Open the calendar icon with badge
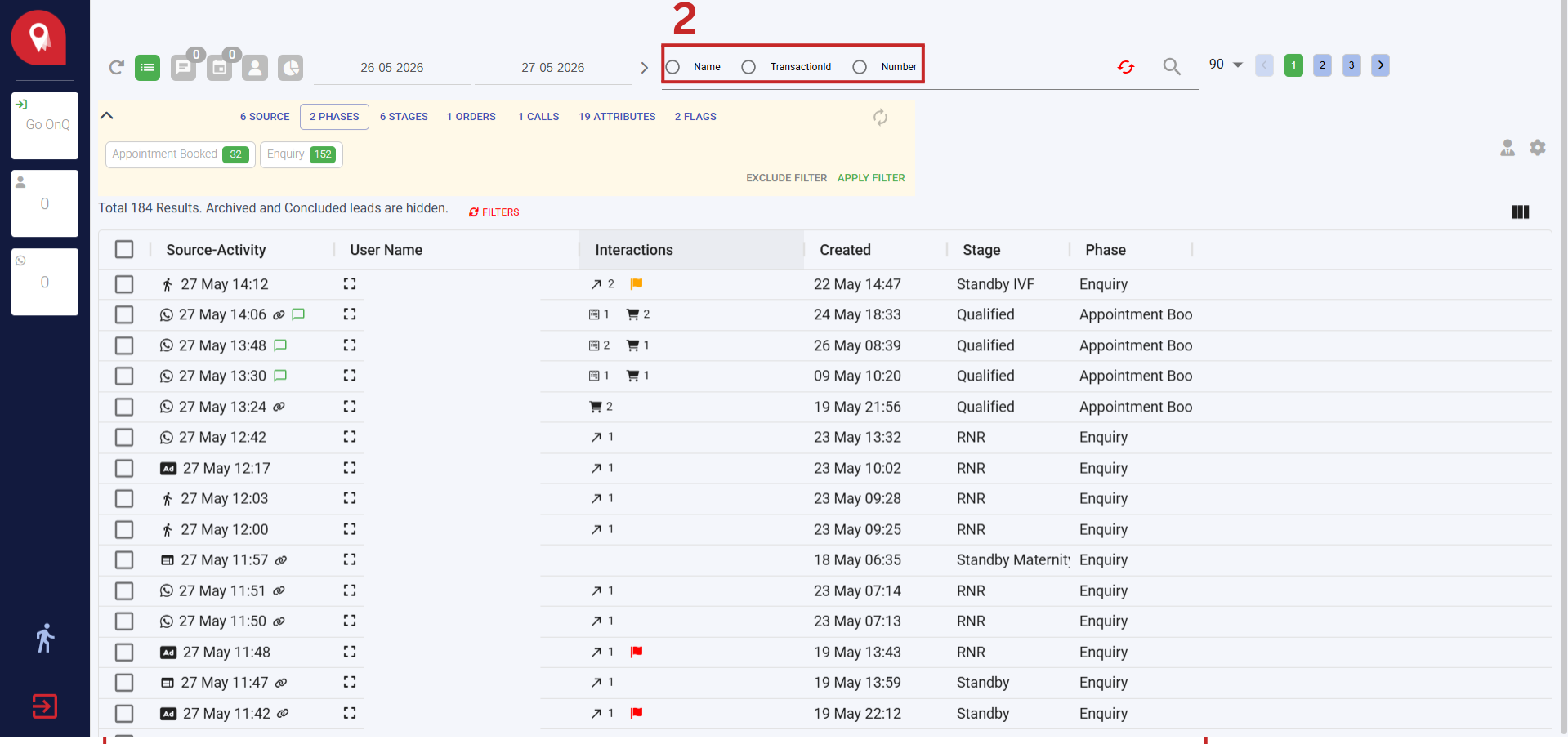The height and width of the screenshot is (744, 1568). click(x=220, y=67)
